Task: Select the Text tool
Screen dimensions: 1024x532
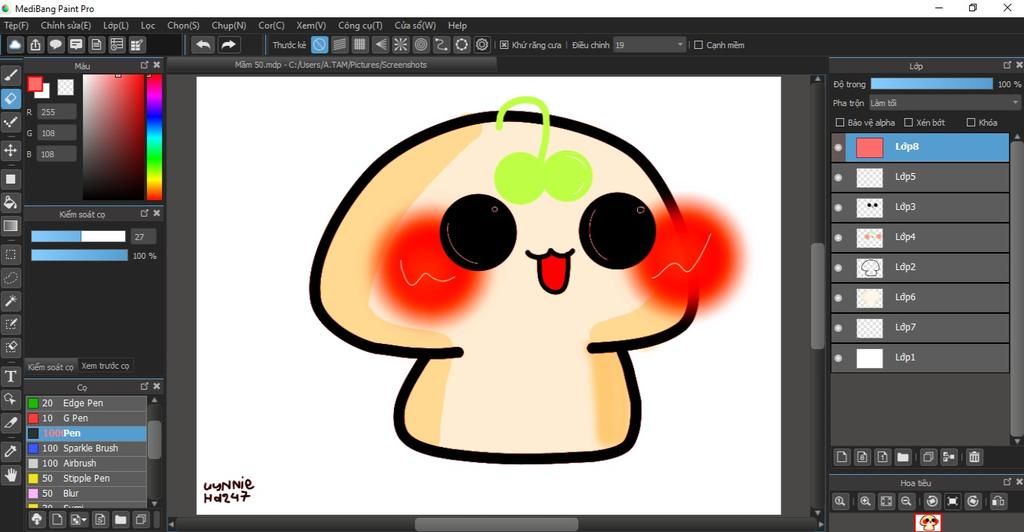Action: (x=10, y=376)
